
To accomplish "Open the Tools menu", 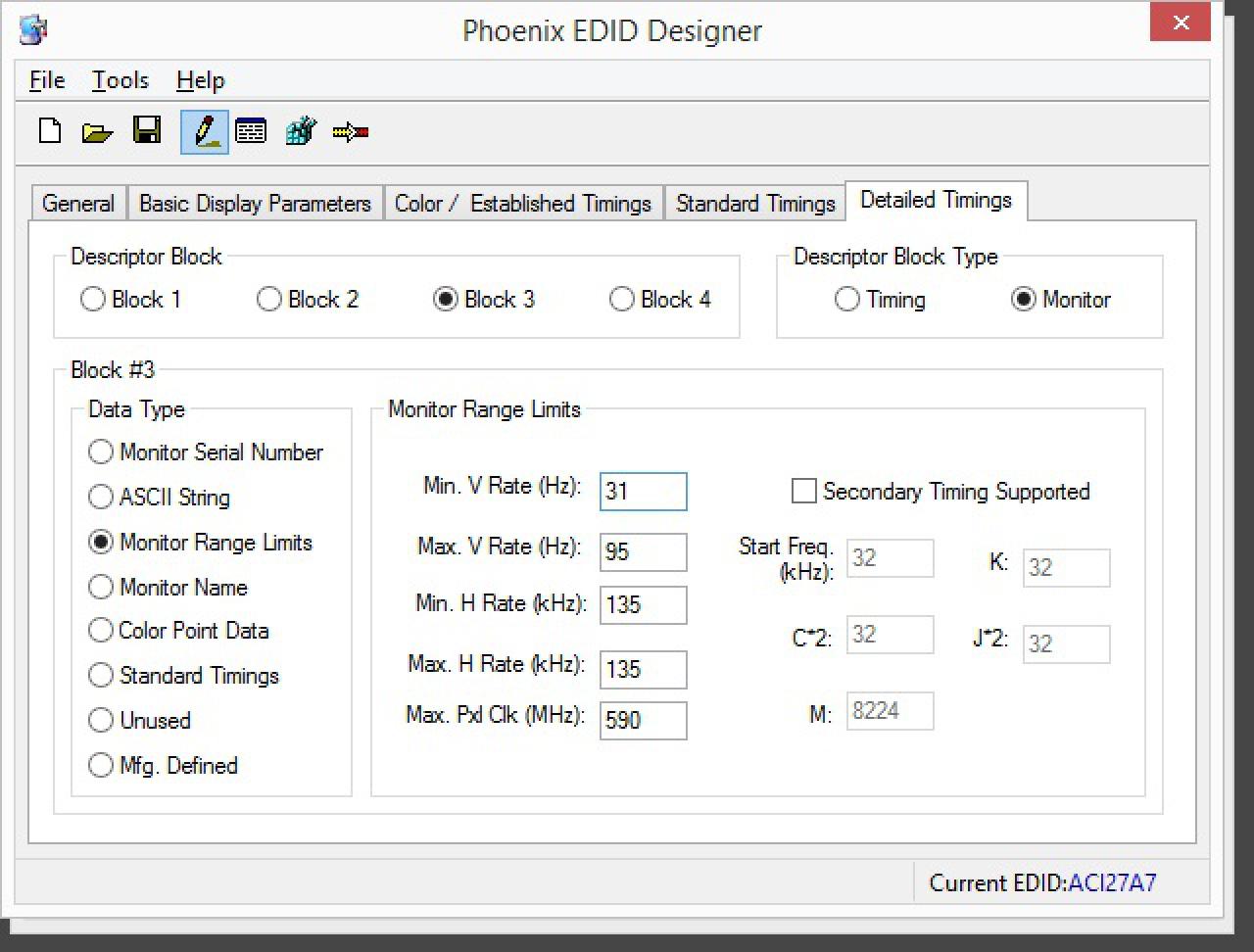I will click(121, 80).
